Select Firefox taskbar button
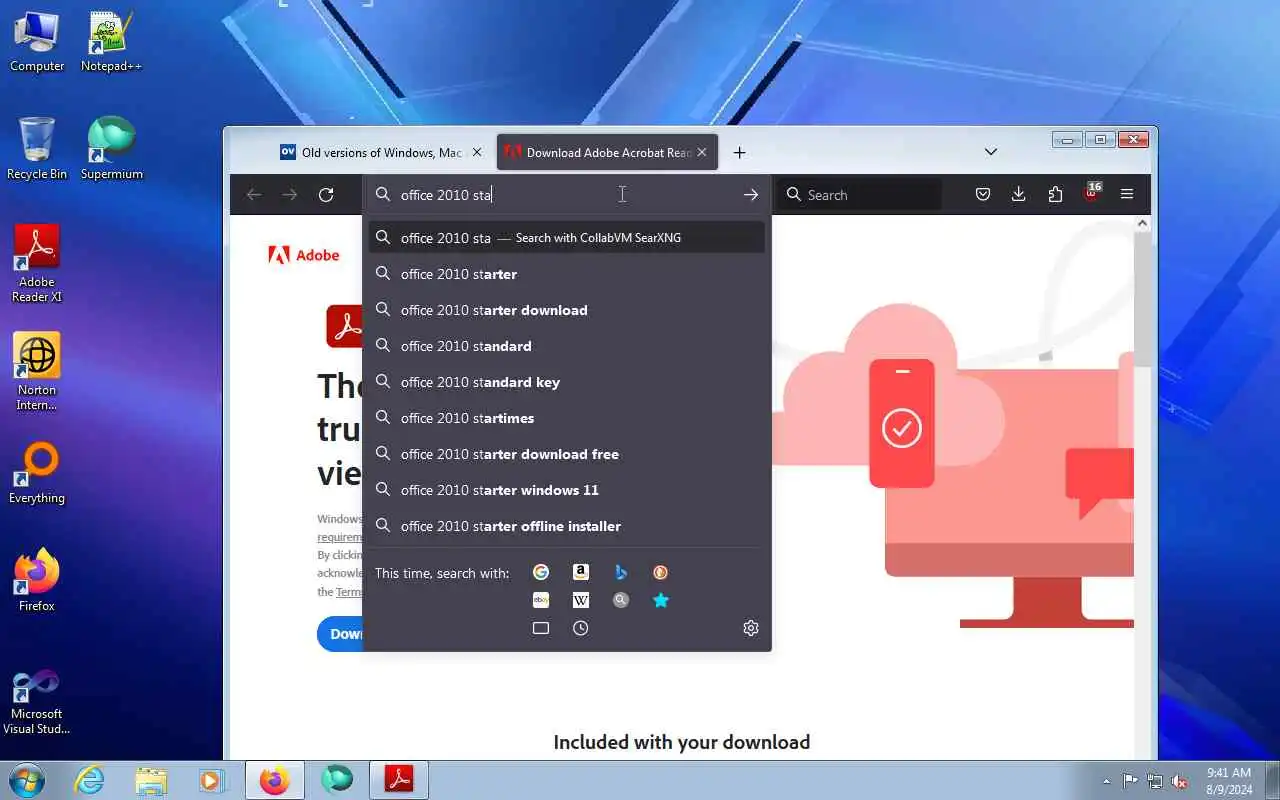Viewport: 1280px width, 800px height. click(274, 780)
